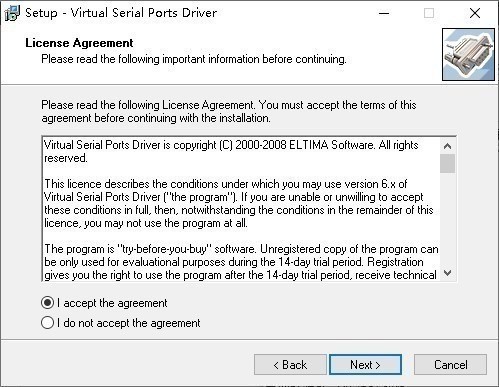Click the greyed-out maximize button
Screen dimensions: 499x387
pyautogui.click(x=429, y=13)
